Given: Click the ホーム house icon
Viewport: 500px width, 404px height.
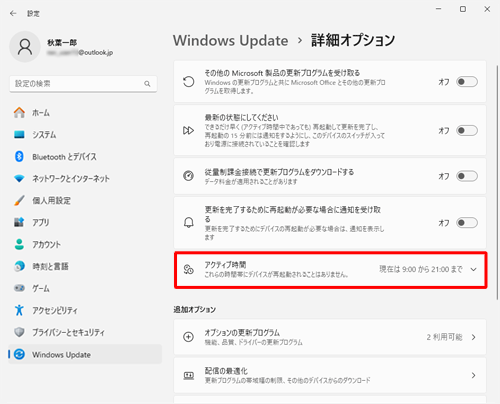Looking at the screenshot, I should point(19,113).
